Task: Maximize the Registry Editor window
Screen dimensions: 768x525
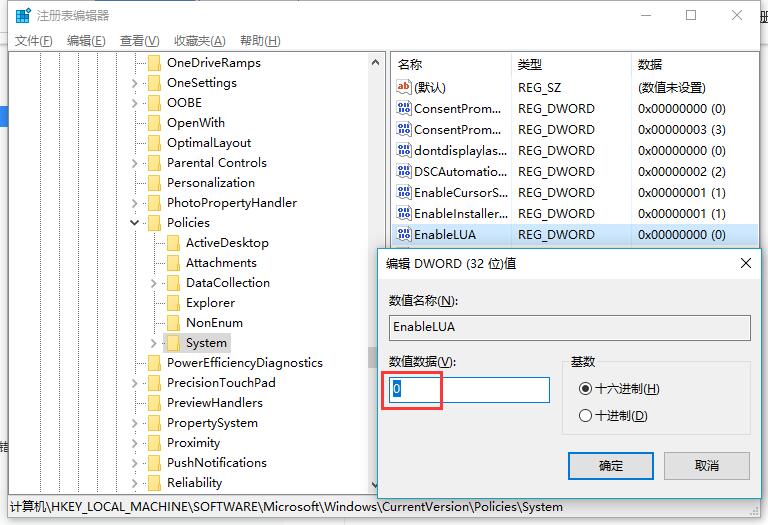Action: [691, 15]
